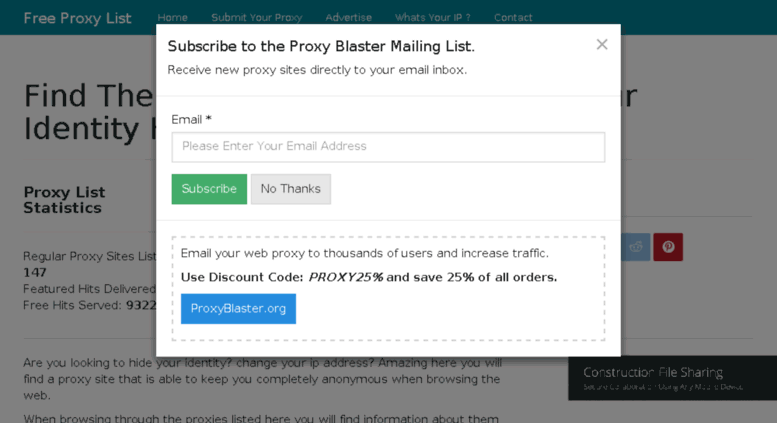Image resolution: width=777 pixels, height=423 pixels.
Task: Dismiss popup with No Thanks button
Action: click(x=291, y=189)
